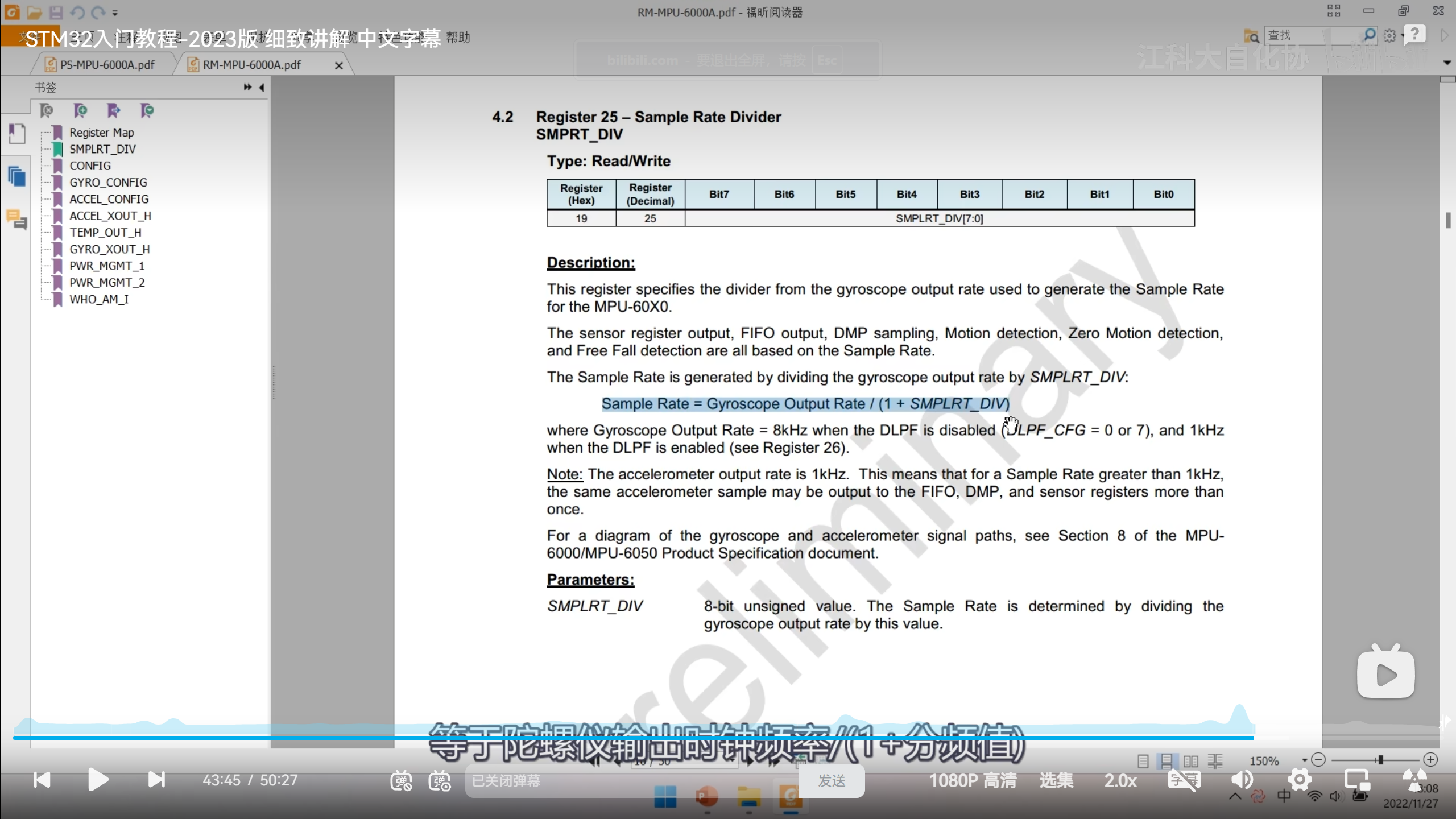Skip to the next video episode
Screen dimensions: 1456x819
coord(156,780)
